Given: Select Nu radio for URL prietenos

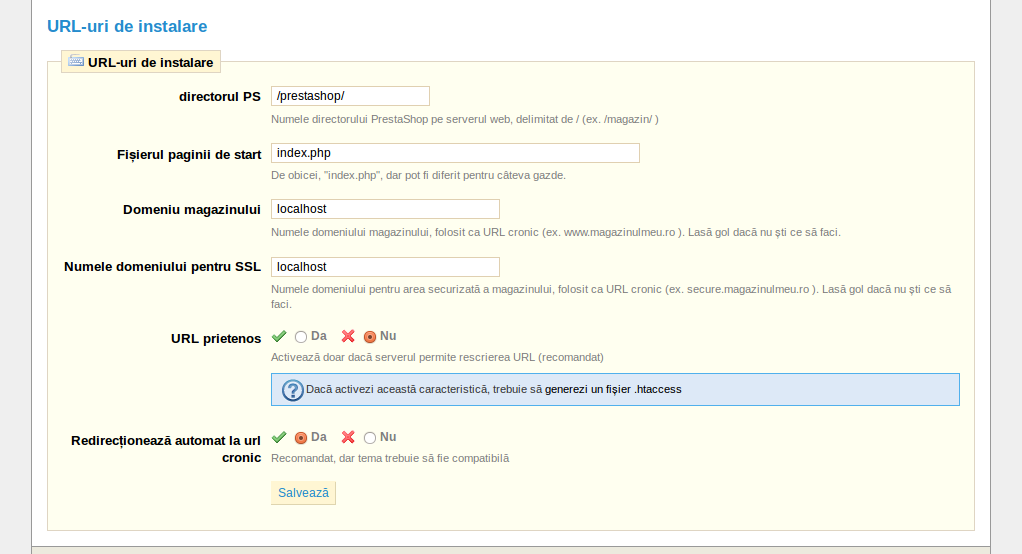Looking at the screenshot, I should click(370, 337).
